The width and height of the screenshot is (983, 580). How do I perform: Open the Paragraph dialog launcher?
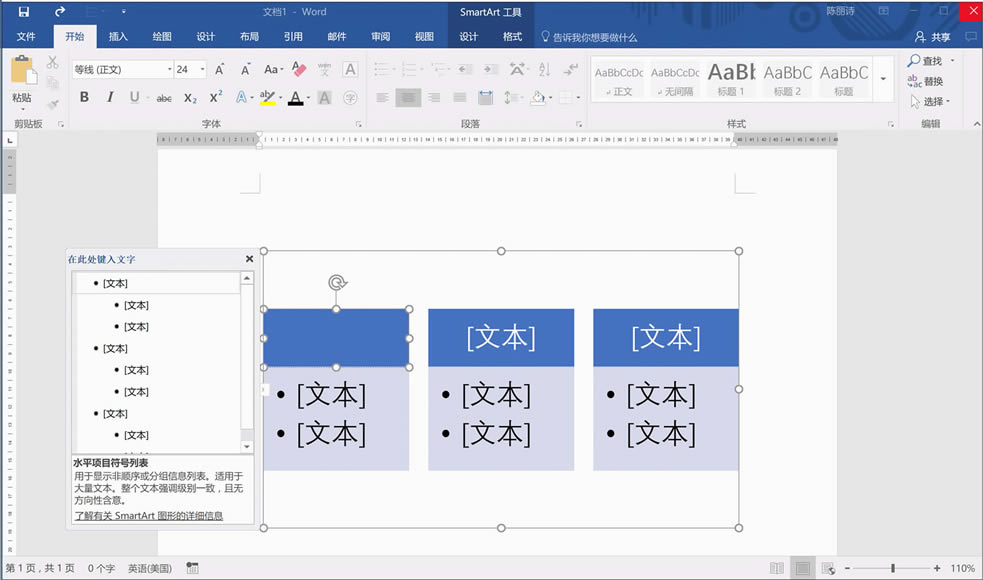579,124
